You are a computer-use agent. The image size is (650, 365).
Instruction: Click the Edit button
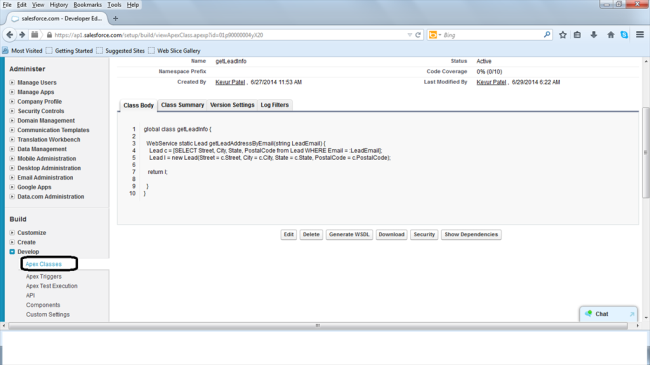click(x=289, y=234)
